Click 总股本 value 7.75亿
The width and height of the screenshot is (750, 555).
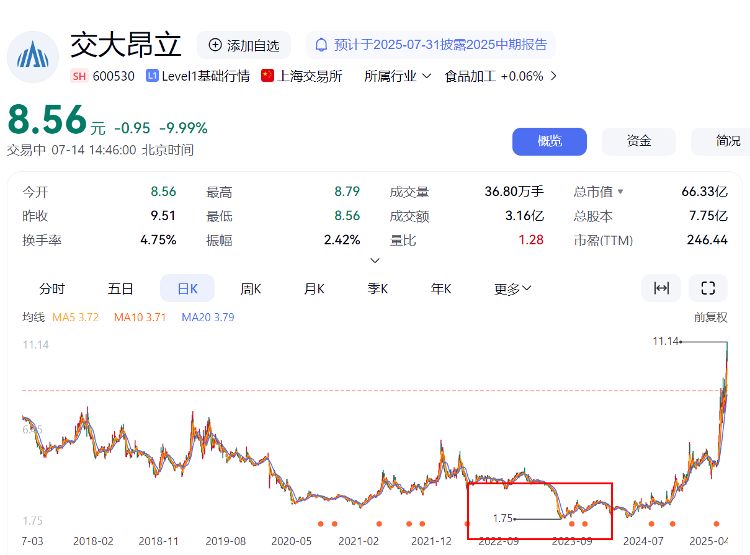tap(708, 215)
